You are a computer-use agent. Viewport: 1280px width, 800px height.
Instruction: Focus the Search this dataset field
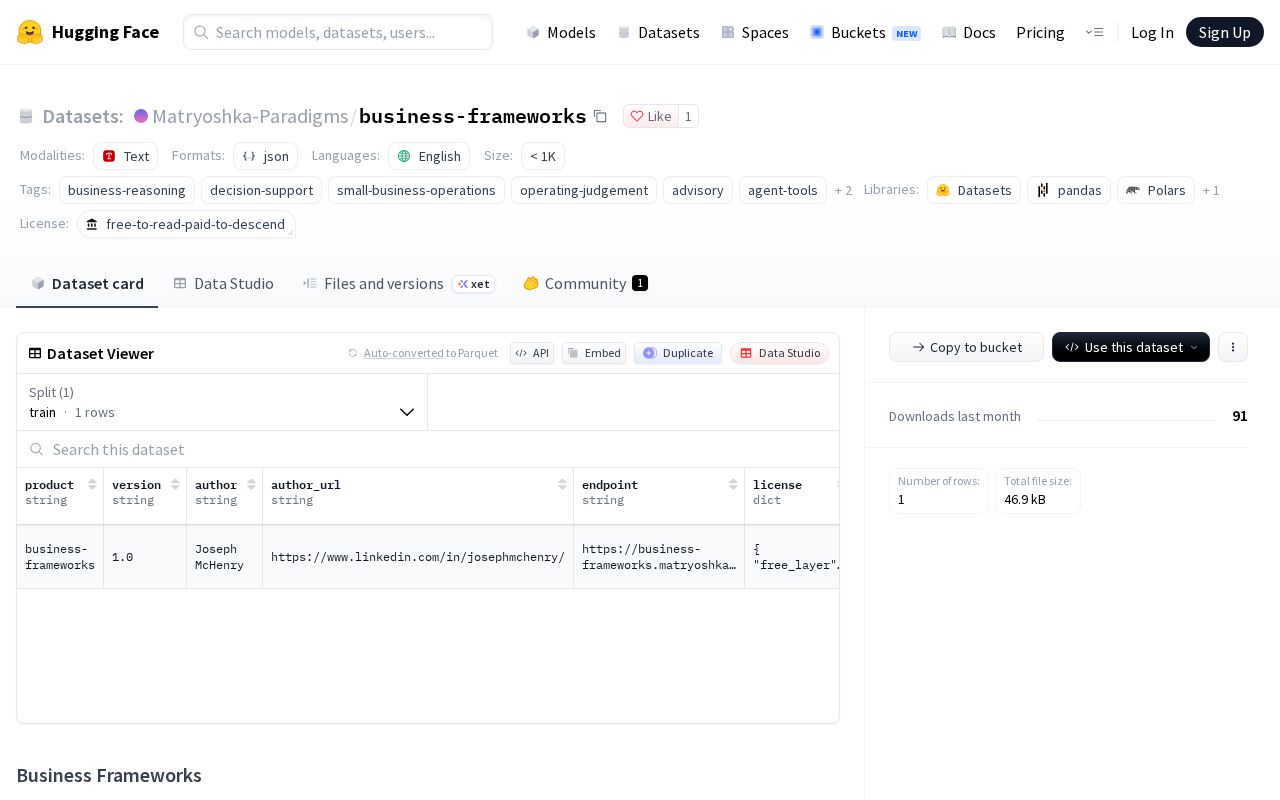pyautogui.click(x=428, y=449)
